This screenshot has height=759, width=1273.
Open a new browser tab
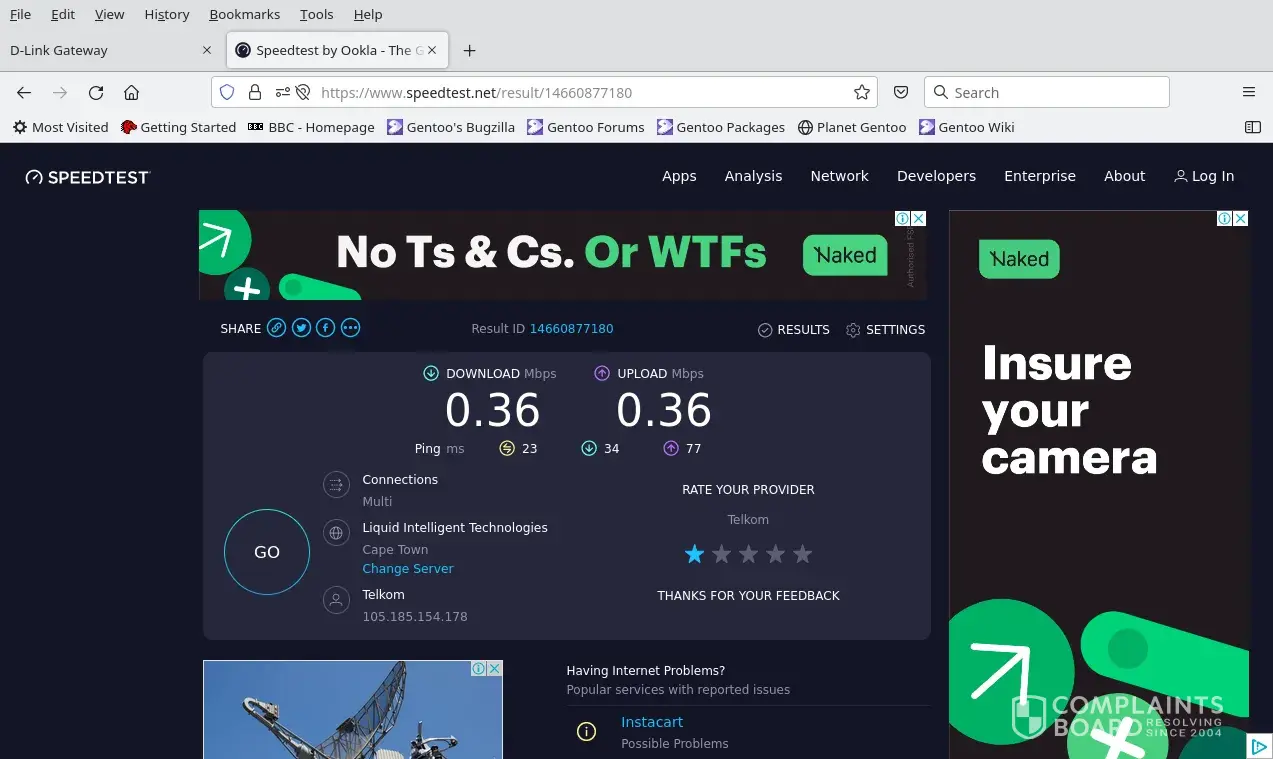click(470, 50)
